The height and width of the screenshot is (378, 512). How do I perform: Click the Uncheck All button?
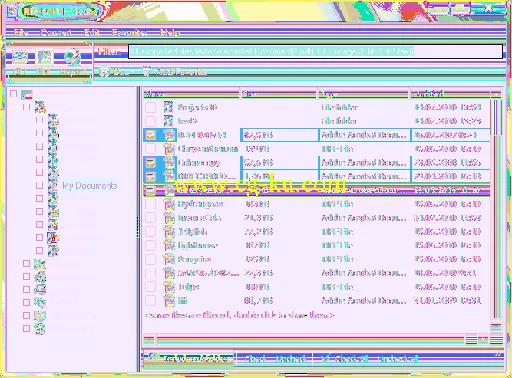[398, 359]
